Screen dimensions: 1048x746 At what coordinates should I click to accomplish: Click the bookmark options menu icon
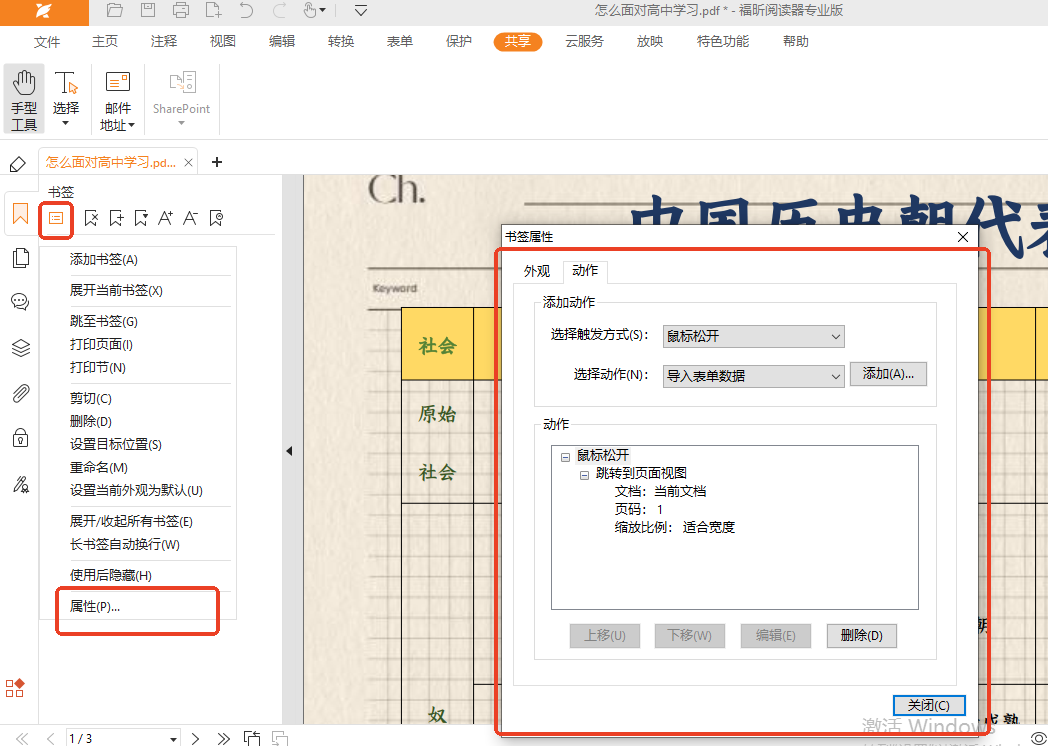[57, 218]
